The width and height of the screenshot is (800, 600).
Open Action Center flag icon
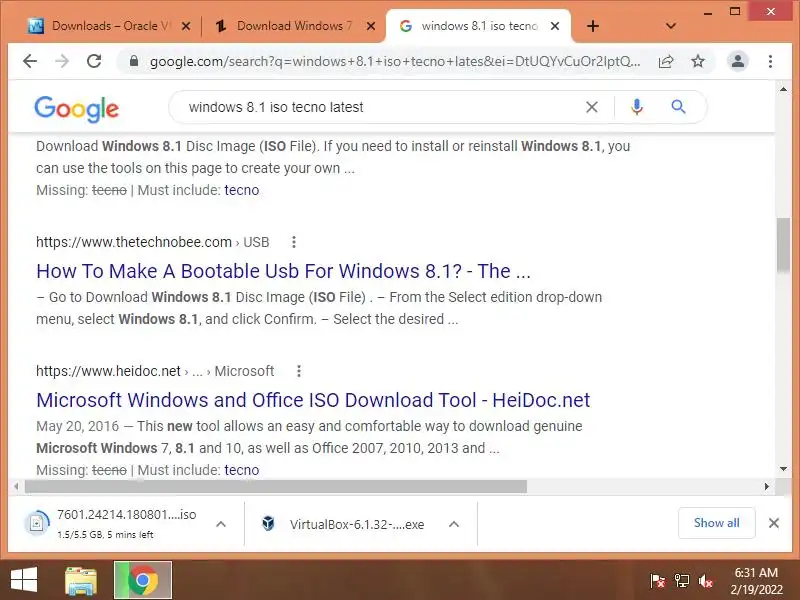coord(657,581)
